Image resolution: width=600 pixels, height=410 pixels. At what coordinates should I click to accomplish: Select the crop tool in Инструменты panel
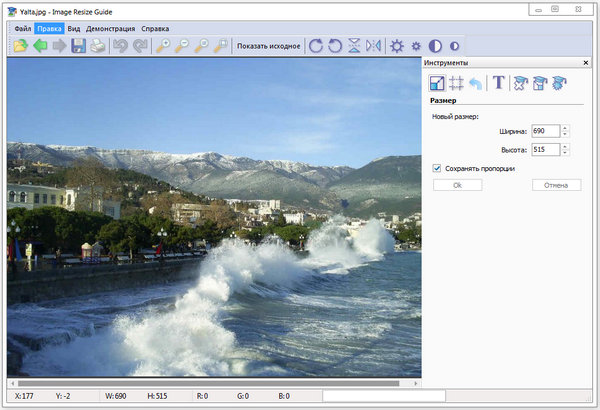coord(456,84)
